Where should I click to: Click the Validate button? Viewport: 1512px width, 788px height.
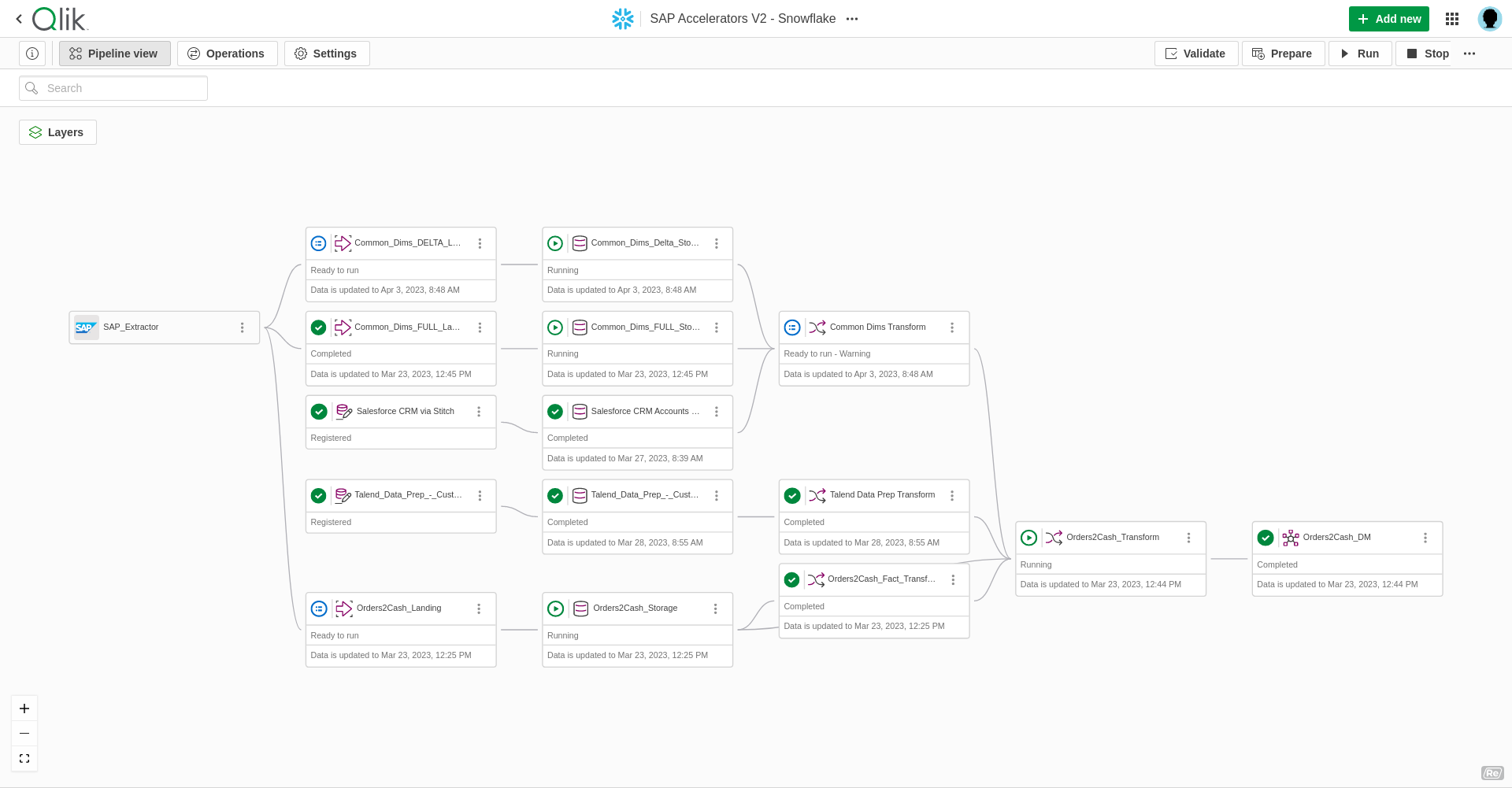1195,53
